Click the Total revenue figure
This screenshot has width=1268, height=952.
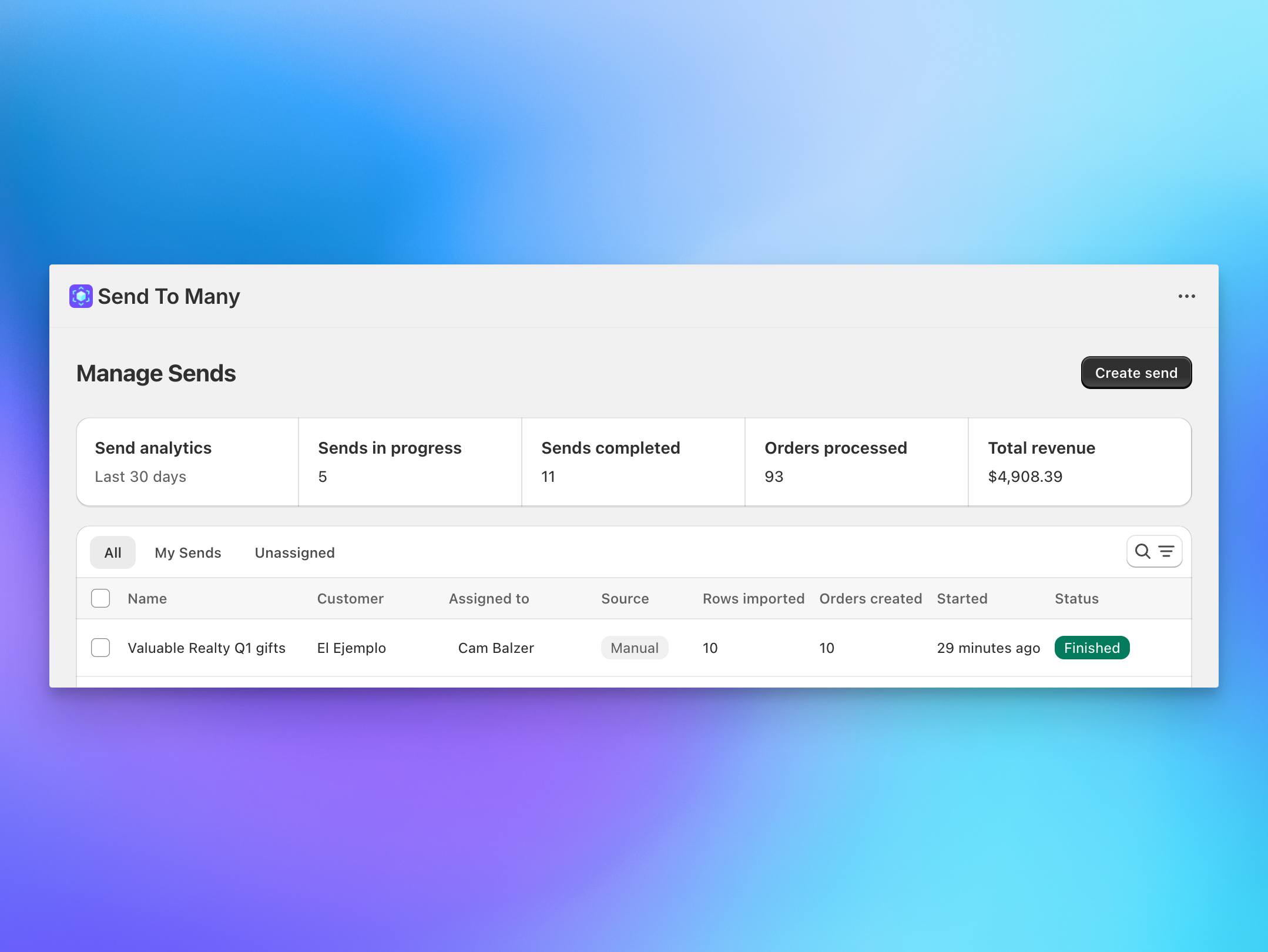(x=1025, y=477)
